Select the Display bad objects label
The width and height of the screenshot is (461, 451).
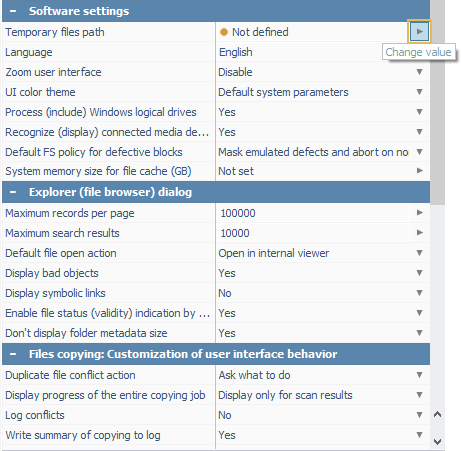52,273
